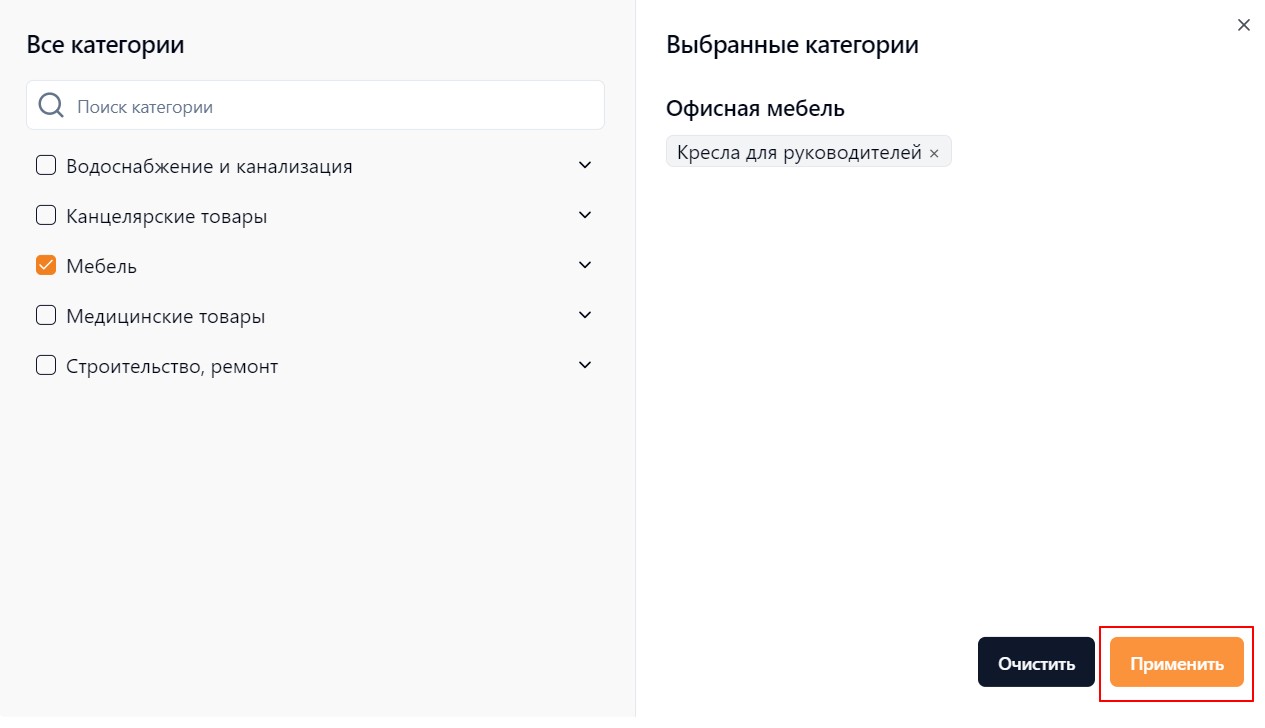Image resolution: width=1265 pixels, height=728 pixels.
Task: Select the Медицинские товары label
Action: point(166,316)
